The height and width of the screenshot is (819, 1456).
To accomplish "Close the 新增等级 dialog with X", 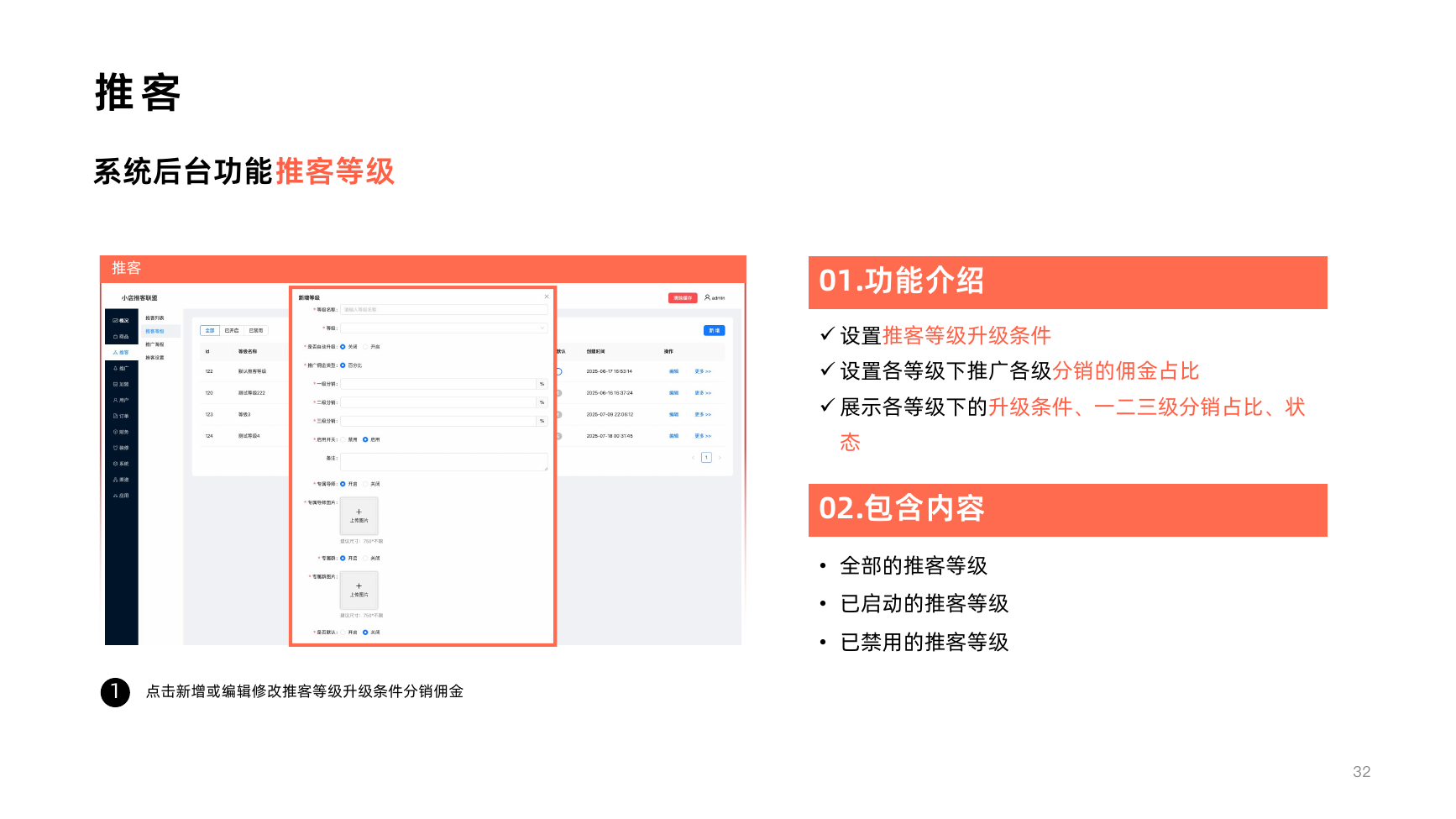I will pos(547,297).
